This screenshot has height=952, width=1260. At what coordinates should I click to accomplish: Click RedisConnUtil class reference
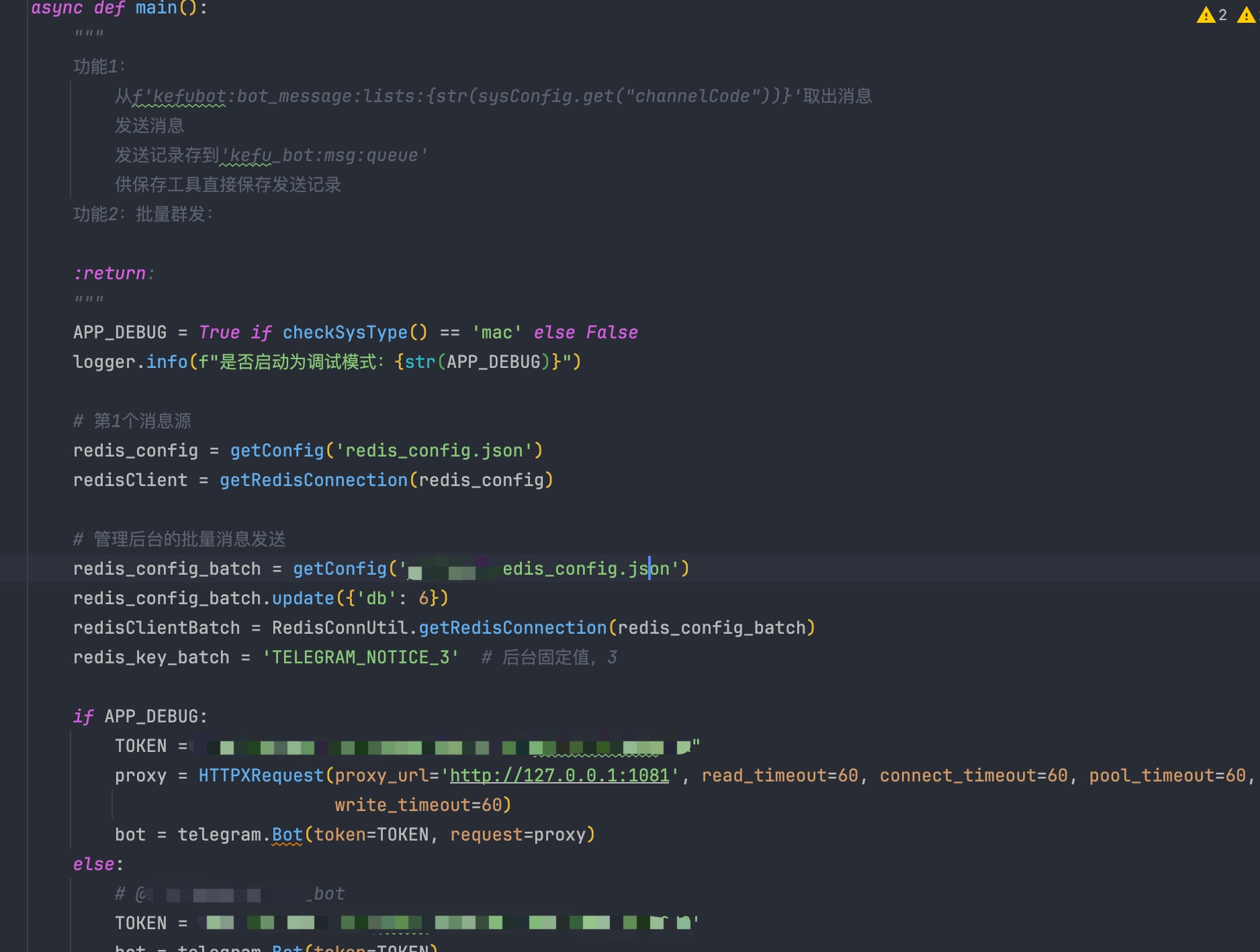pyautogui.click(x=340, y=628)
